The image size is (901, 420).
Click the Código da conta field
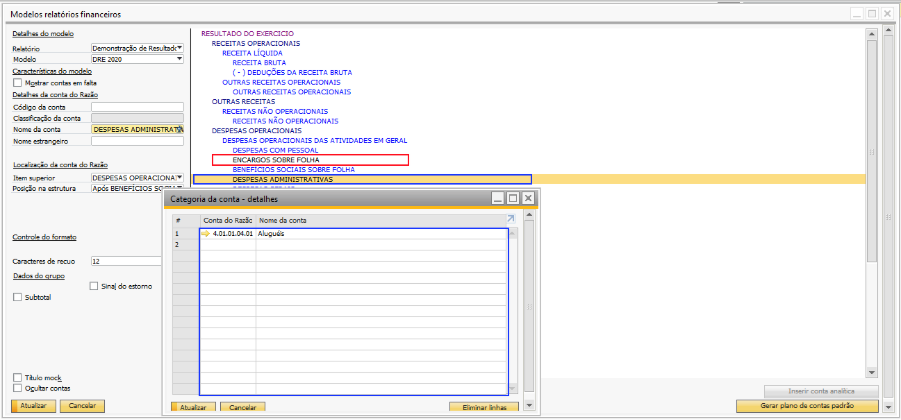point(137,106)
